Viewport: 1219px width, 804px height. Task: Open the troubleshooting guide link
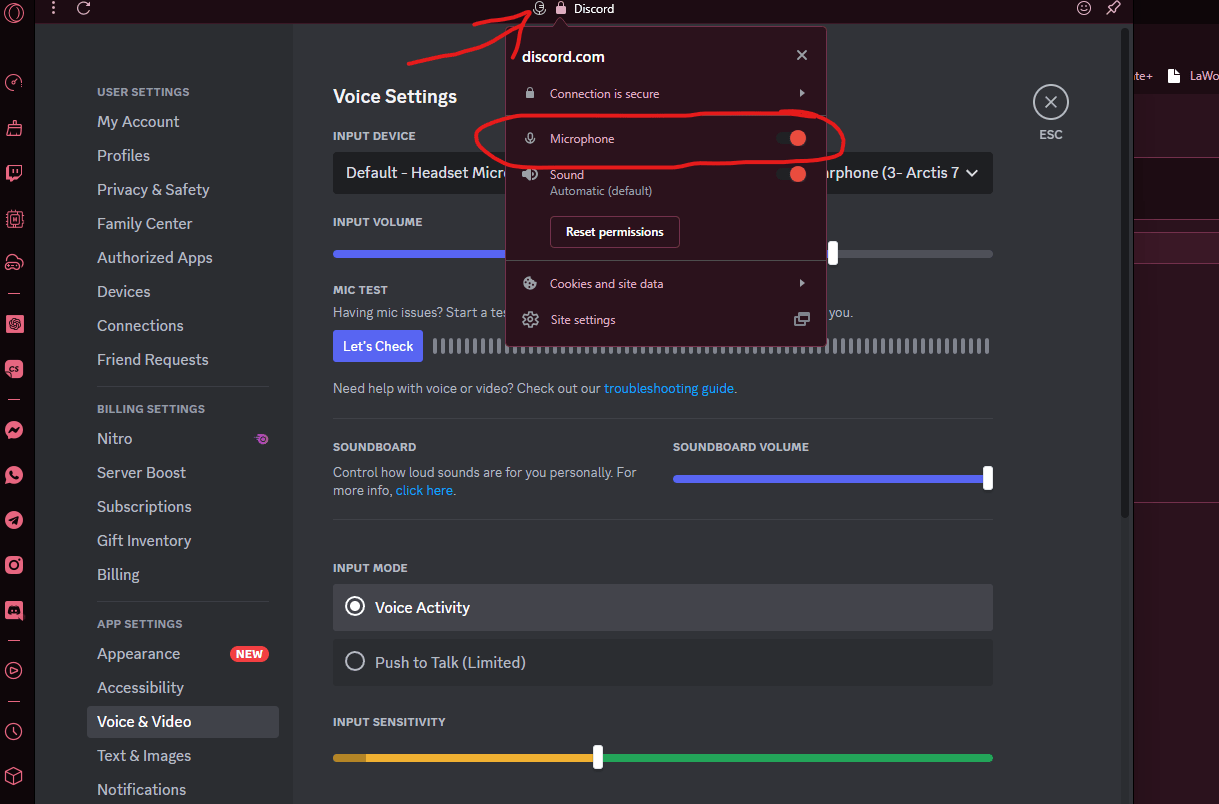[x=668, y=388]
